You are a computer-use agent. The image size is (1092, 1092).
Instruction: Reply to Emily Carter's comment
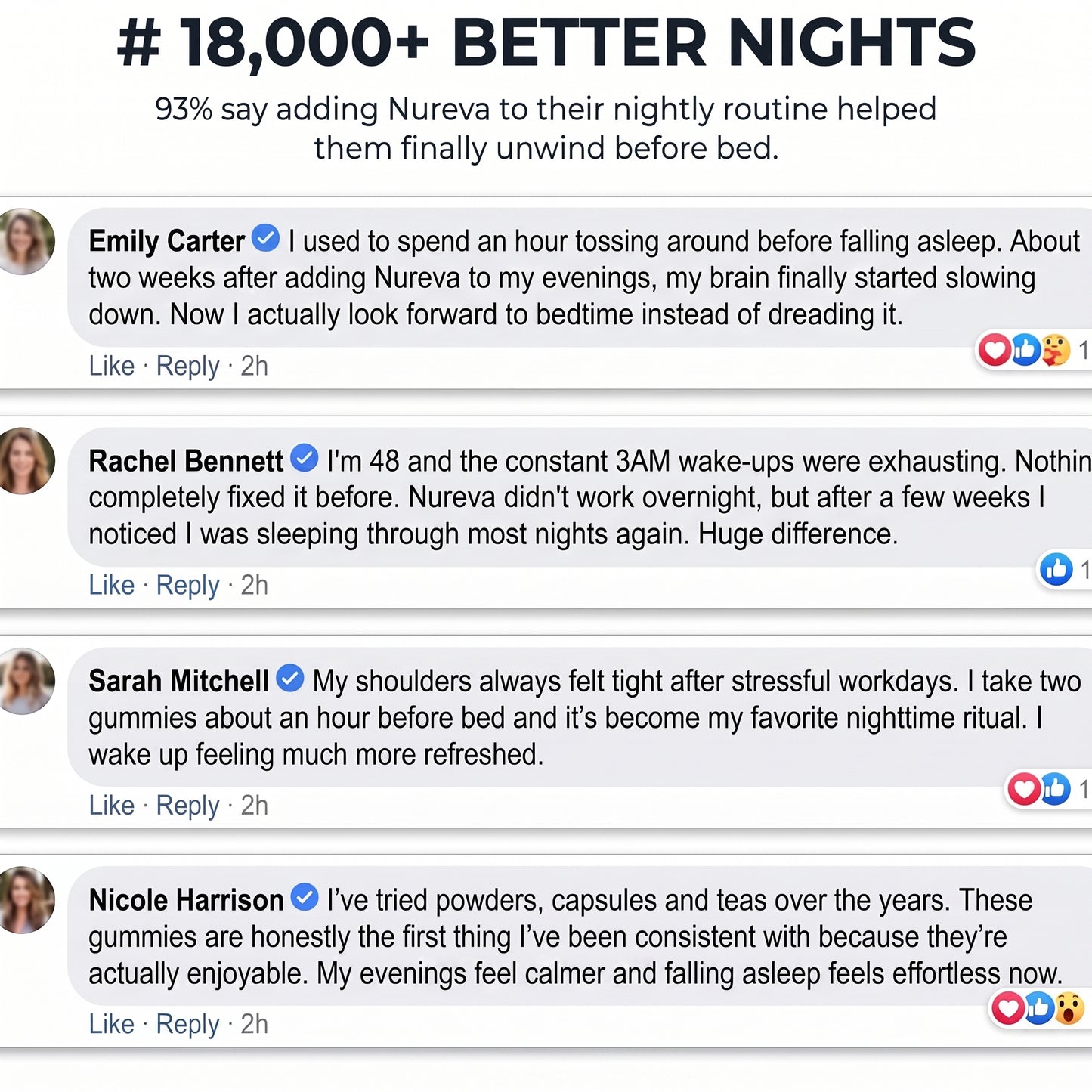pos(187,367)
